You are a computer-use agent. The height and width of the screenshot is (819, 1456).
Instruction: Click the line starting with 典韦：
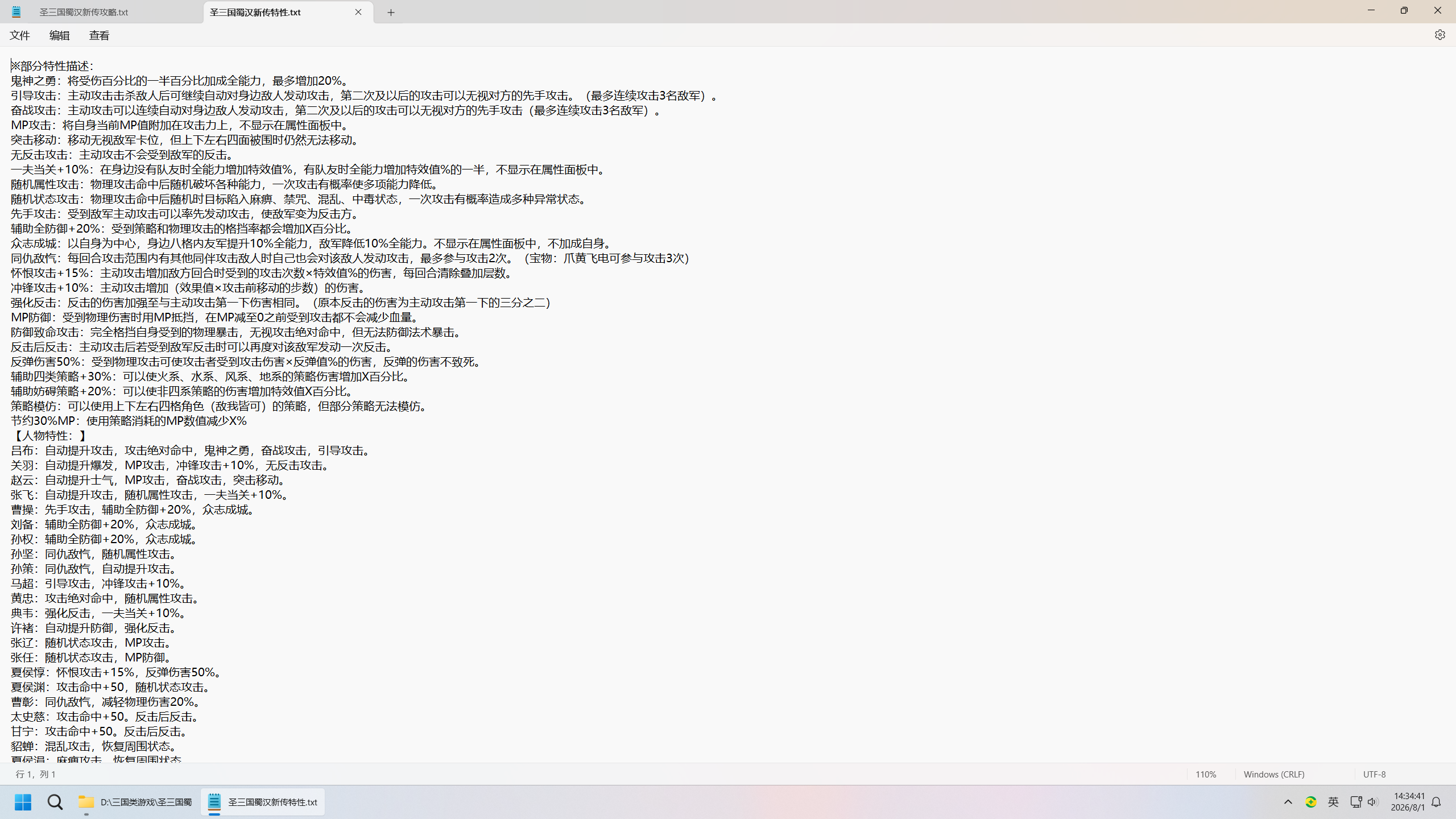(100, 613)
